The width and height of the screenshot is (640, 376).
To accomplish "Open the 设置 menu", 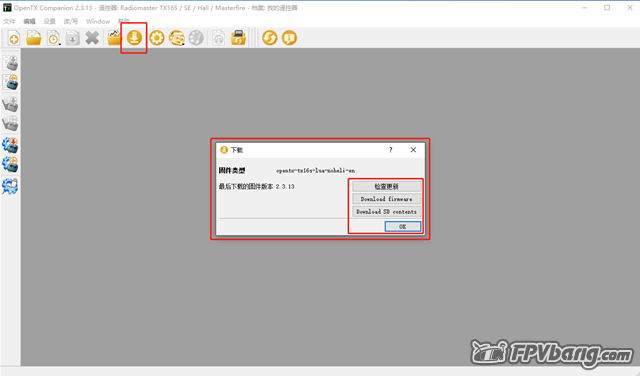I will coord(49,21).
